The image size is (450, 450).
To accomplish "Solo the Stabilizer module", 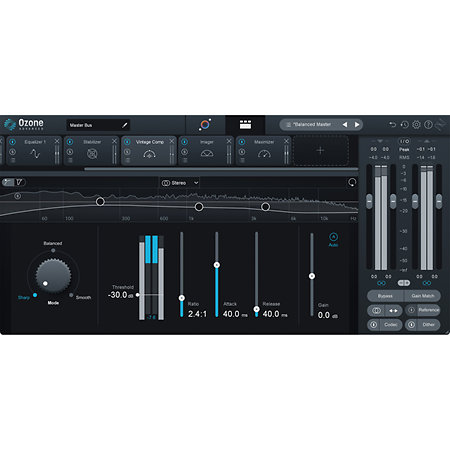I will click(70, 152).
